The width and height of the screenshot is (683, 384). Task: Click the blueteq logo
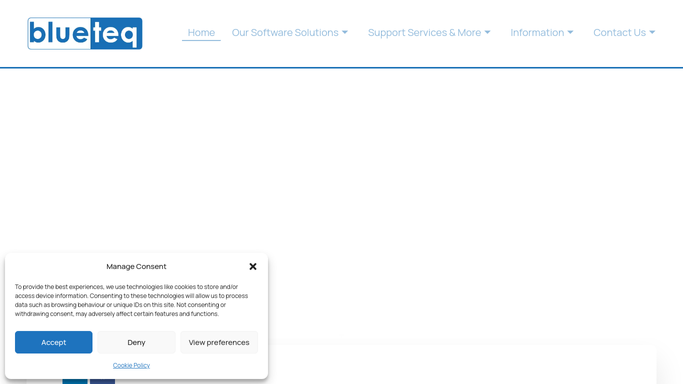click(85, 34)
